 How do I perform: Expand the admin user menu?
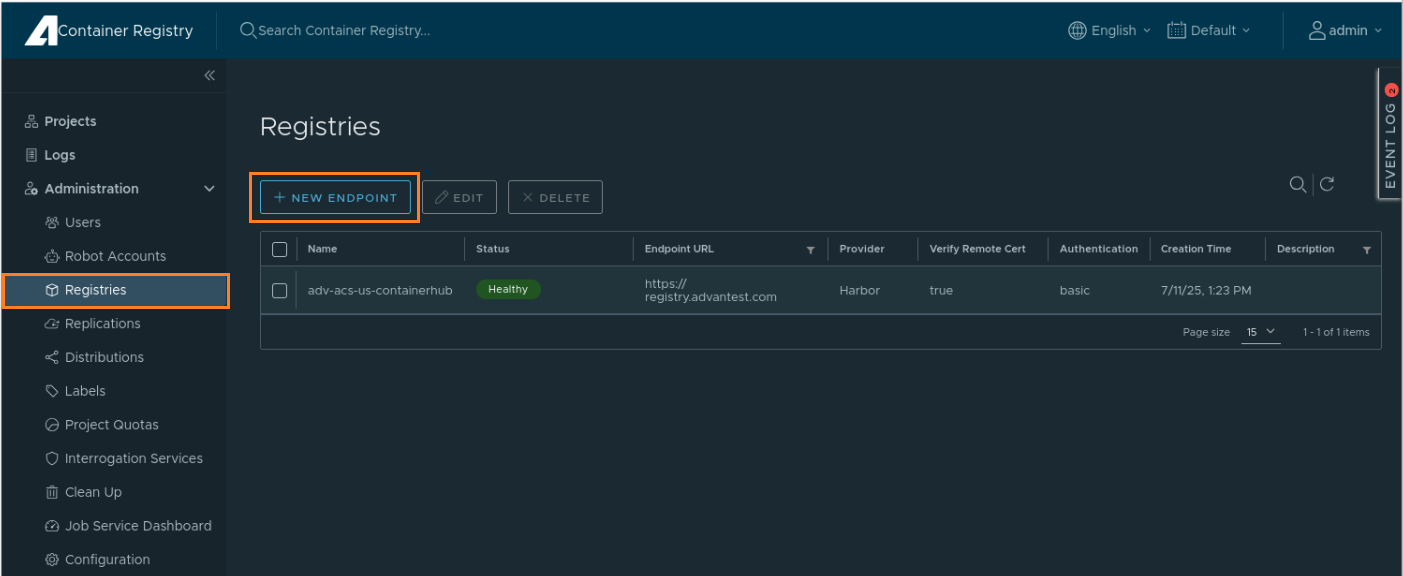[1345, 31]
